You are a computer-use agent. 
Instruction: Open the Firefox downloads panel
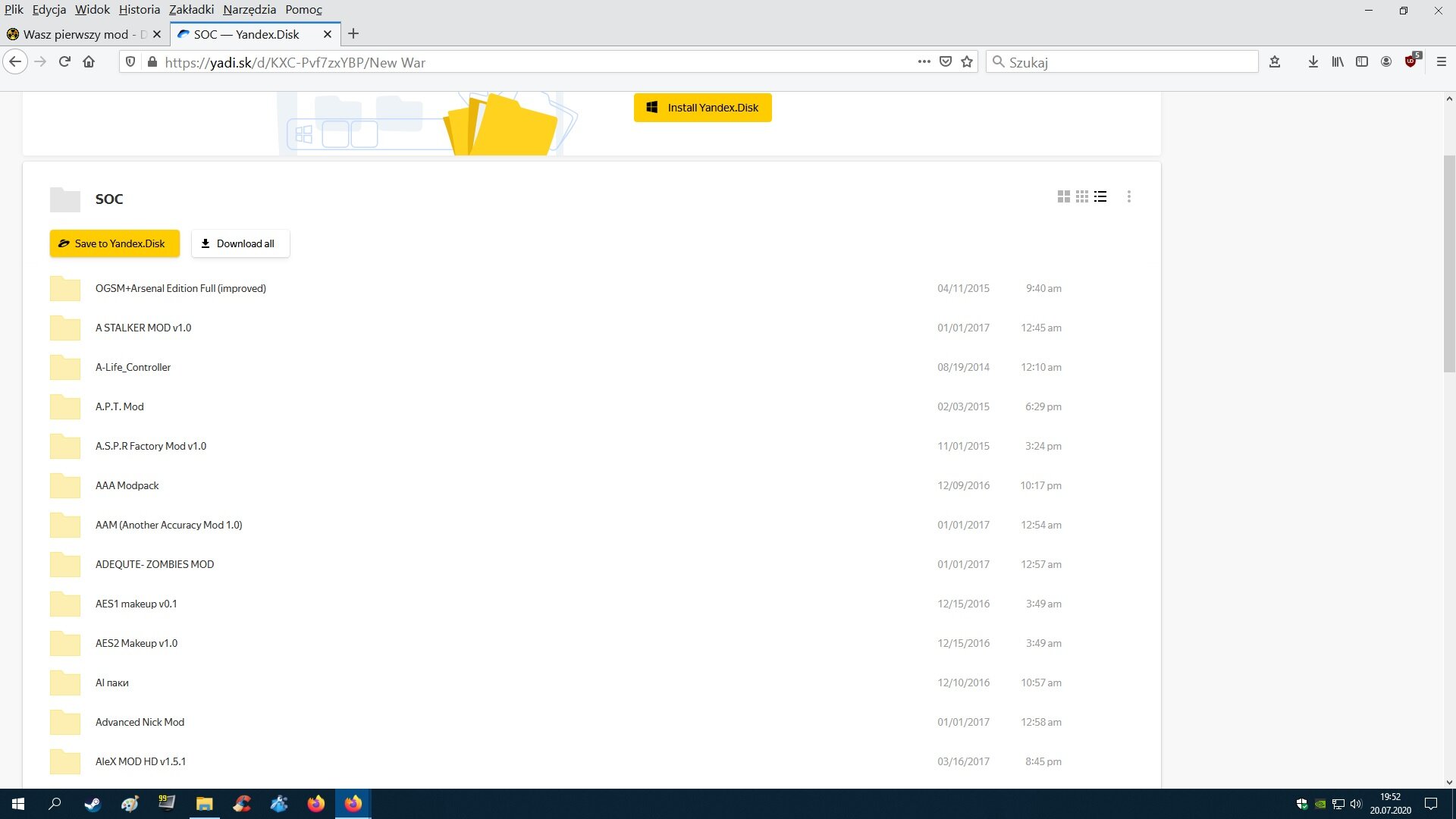click(1313, 62)
